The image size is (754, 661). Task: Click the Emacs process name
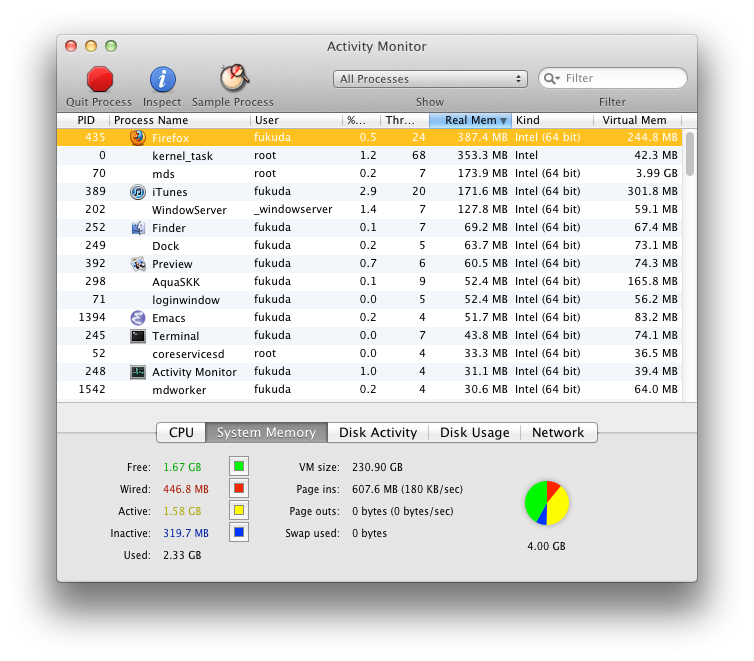pyautogui.click(x=169, y=318)
